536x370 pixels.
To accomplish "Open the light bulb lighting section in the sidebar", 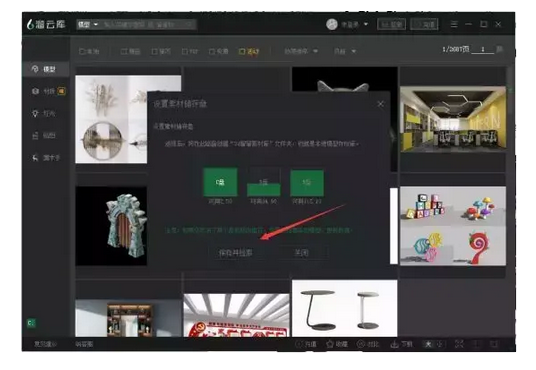I will [x=46, y=114].
